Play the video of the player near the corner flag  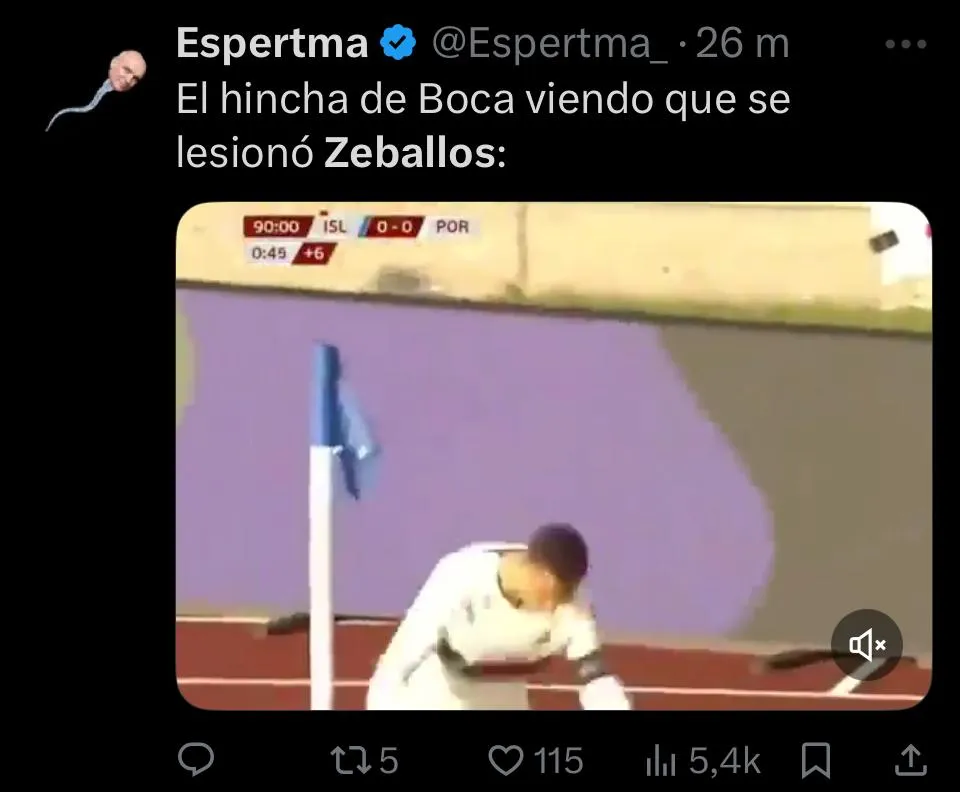pyautogui.click(x=553, y=456)
